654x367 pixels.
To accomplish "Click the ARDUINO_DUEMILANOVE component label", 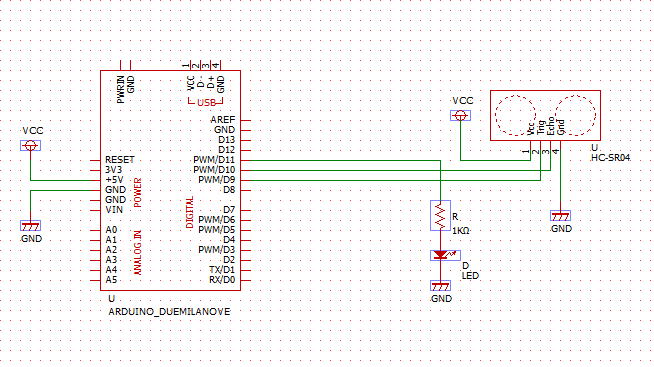I will pos(169,312).
